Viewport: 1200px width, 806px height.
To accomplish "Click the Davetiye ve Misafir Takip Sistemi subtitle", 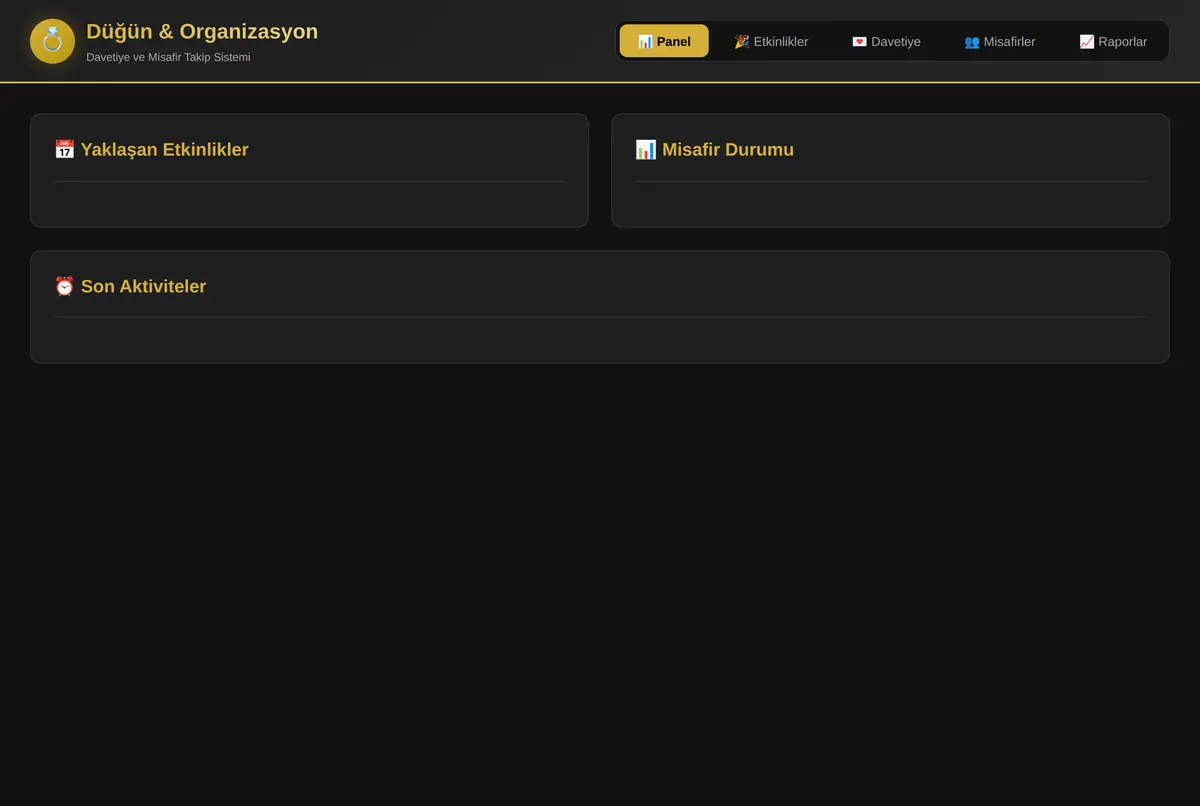I will pos(168,57).
